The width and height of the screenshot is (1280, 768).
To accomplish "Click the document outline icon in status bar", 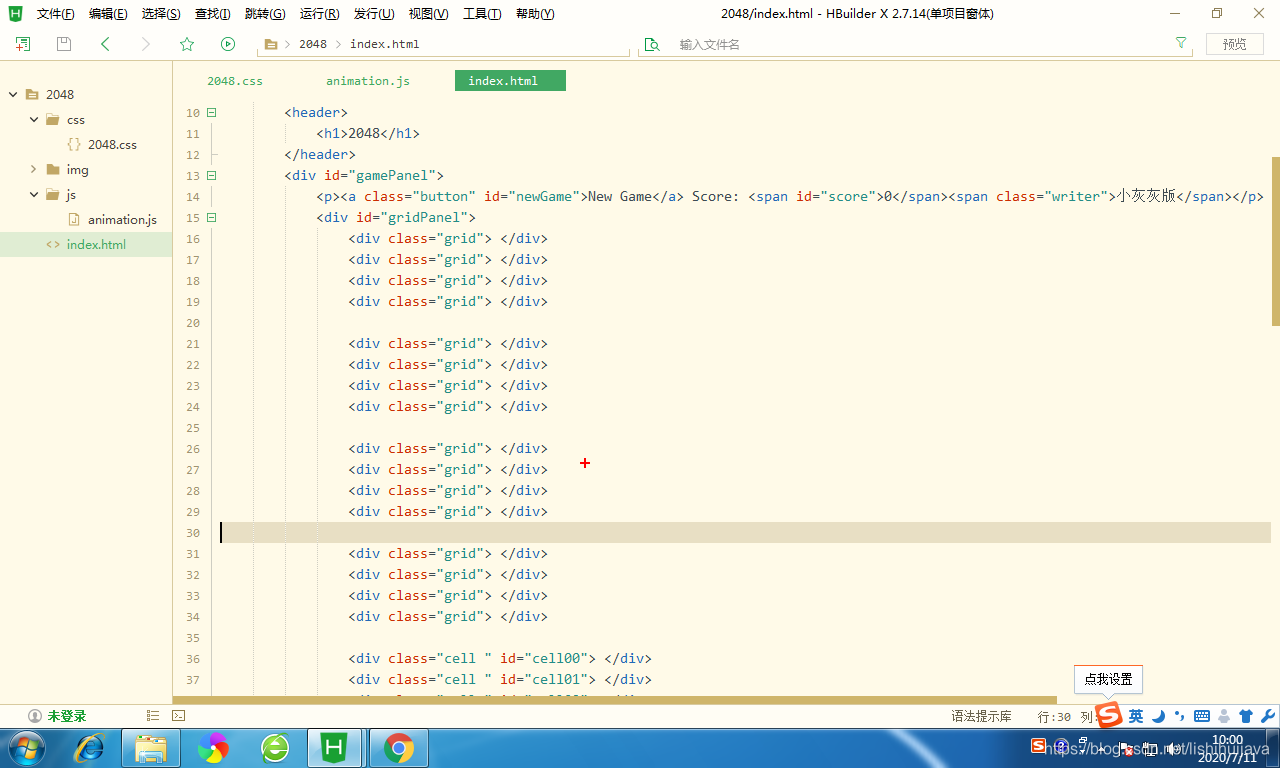I will coord(153,716).
